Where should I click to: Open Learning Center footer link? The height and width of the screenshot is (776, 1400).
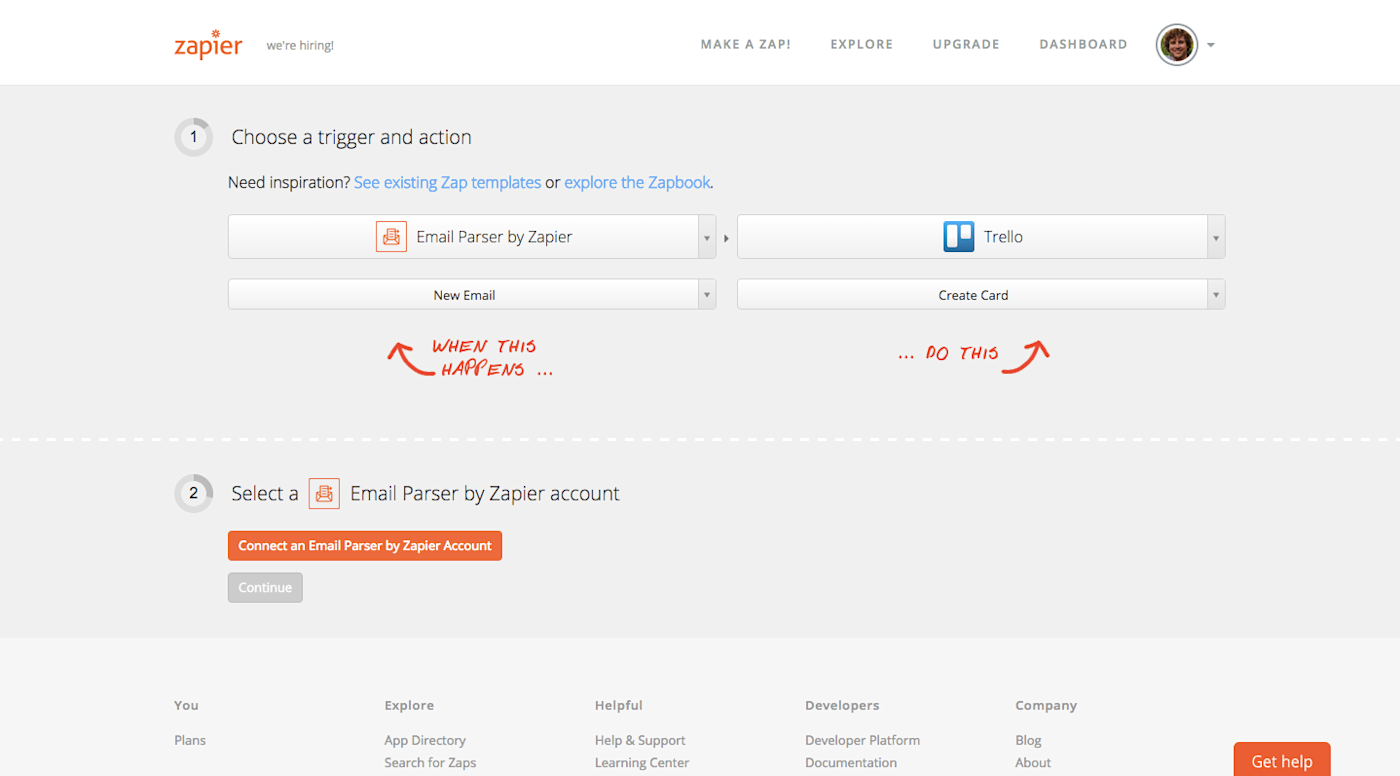[x=642, y=762]
